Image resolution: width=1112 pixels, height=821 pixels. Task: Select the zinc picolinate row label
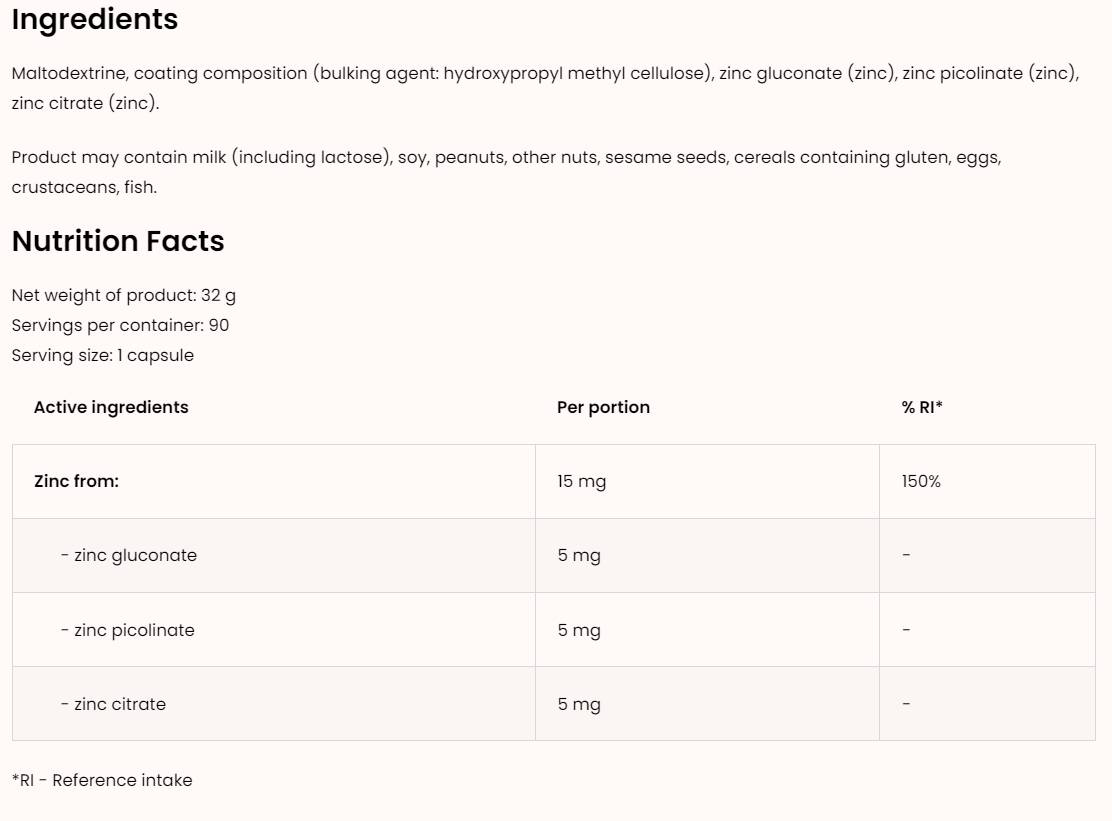click(x=128, y=630)
